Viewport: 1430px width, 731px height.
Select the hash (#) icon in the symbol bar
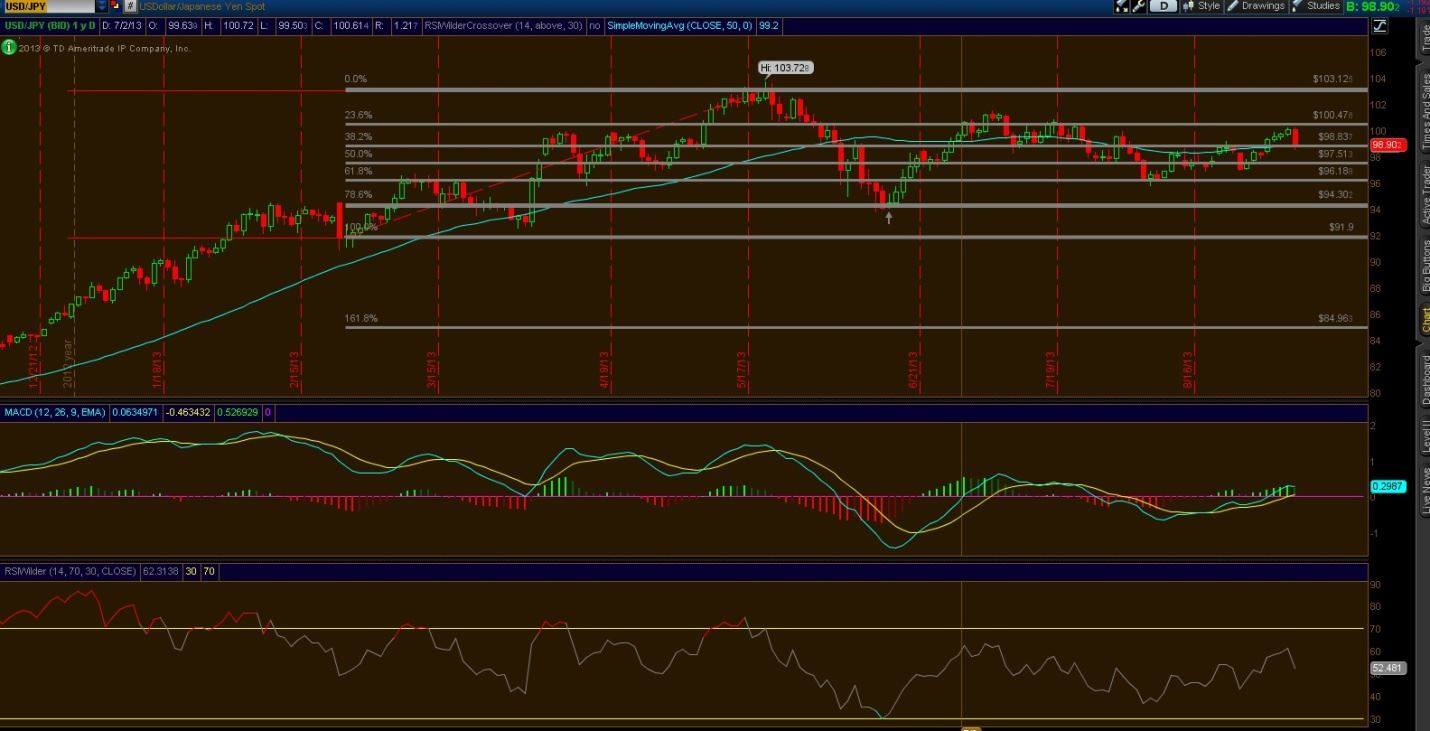pos(131,6)
